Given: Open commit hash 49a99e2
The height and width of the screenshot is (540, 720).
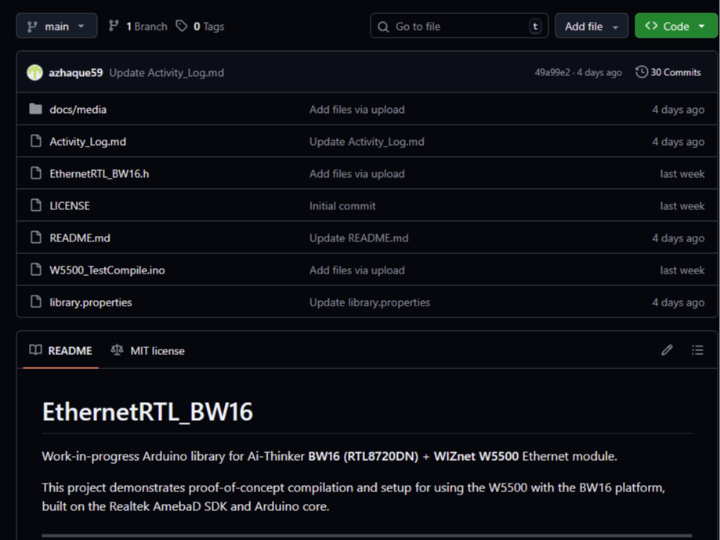Looking at the screenshot, I should pos(552,73).
